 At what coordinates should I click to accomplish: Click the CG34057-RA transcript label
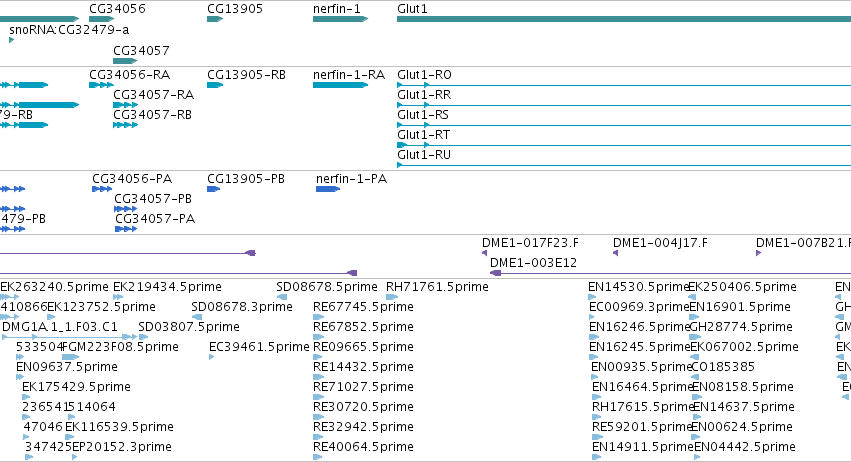point(154,94)
